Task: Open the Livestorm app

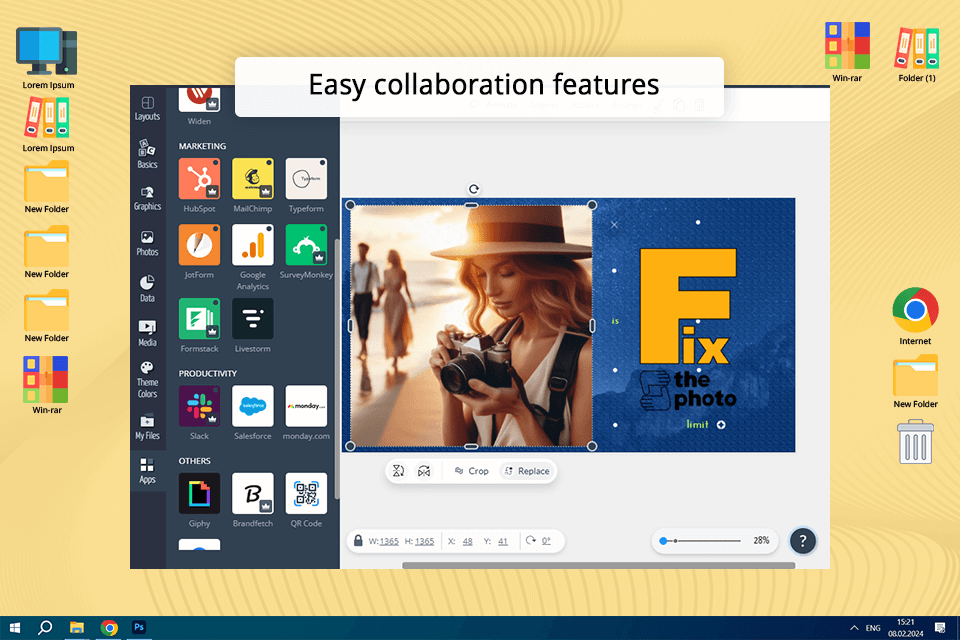Action: click(x=252, y=318)
